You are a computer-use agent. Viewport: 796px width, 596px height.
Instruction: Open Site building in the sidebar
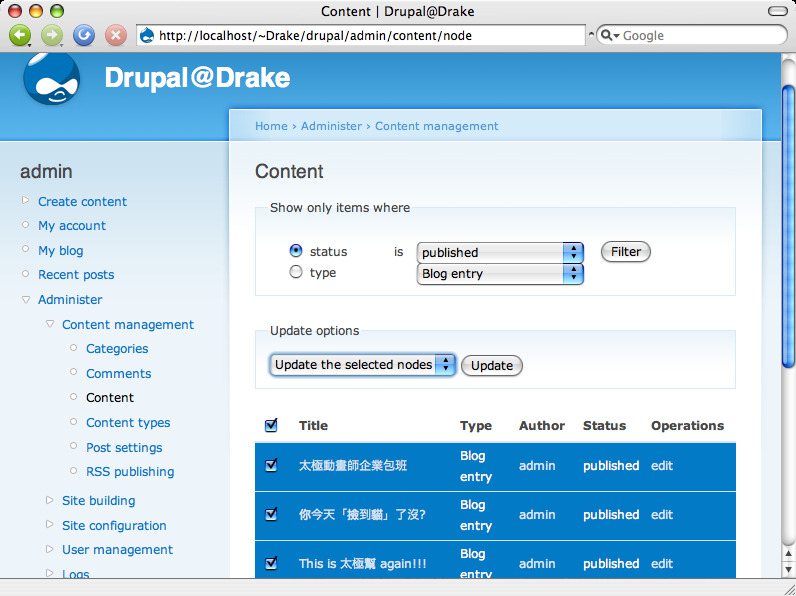pyautogui.click(x=98, y=501)
